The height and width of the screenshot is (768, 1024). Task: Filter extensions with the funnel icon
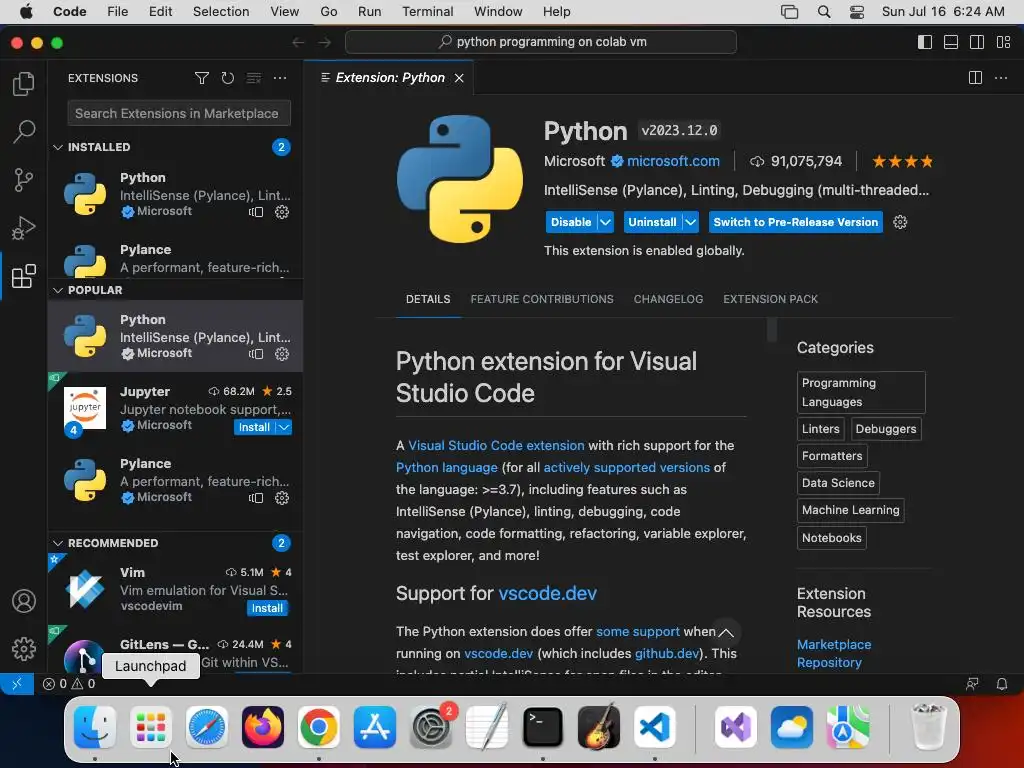(202, 78)
